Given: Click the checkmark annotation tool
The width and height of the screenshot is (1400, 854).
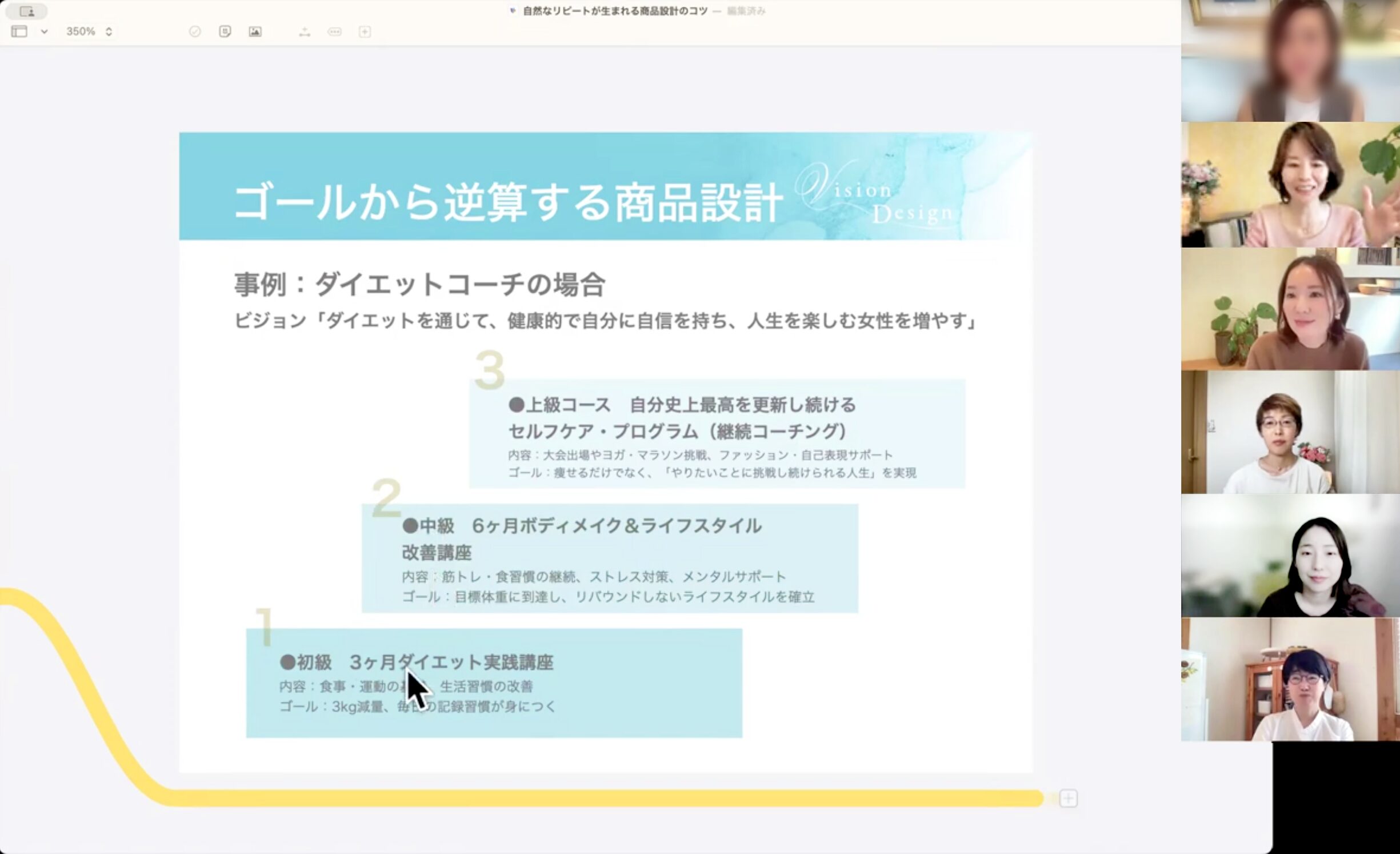Looking at the screenshot, I should point(195,32).
